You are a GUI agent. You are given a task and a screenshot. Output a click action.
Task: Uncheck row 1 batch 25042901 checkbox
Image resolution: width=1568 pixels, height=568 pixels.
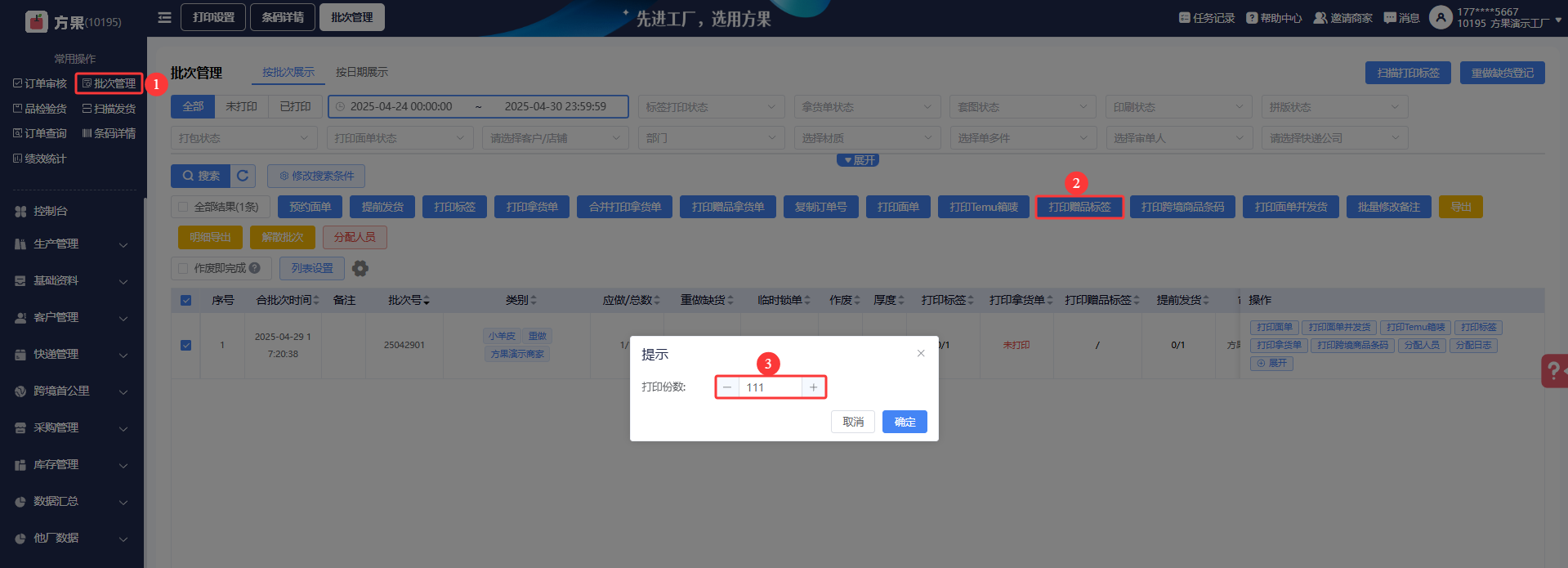(185, 345)
